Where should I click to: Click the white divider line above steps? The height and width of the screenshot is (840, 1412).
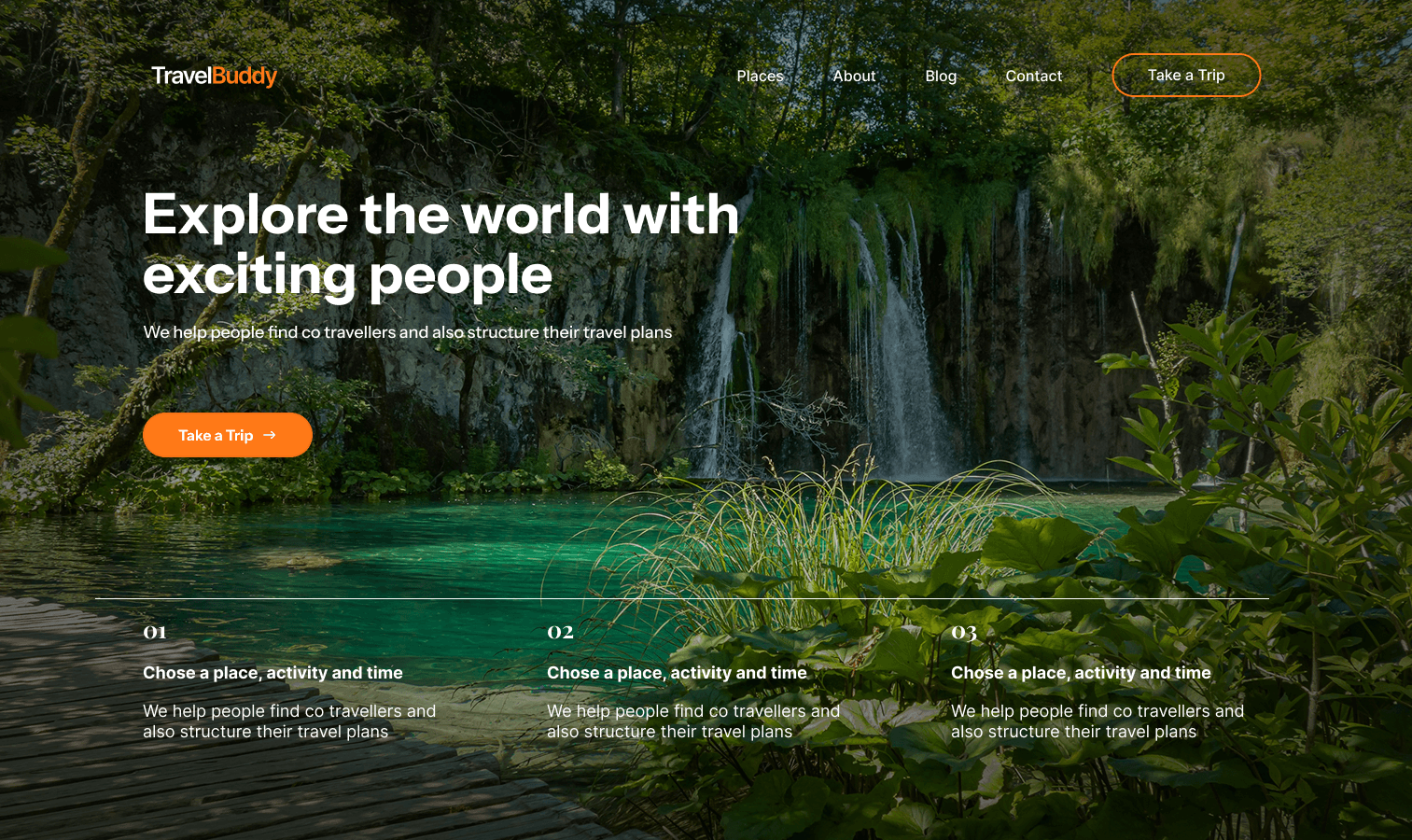pos(682,598)
